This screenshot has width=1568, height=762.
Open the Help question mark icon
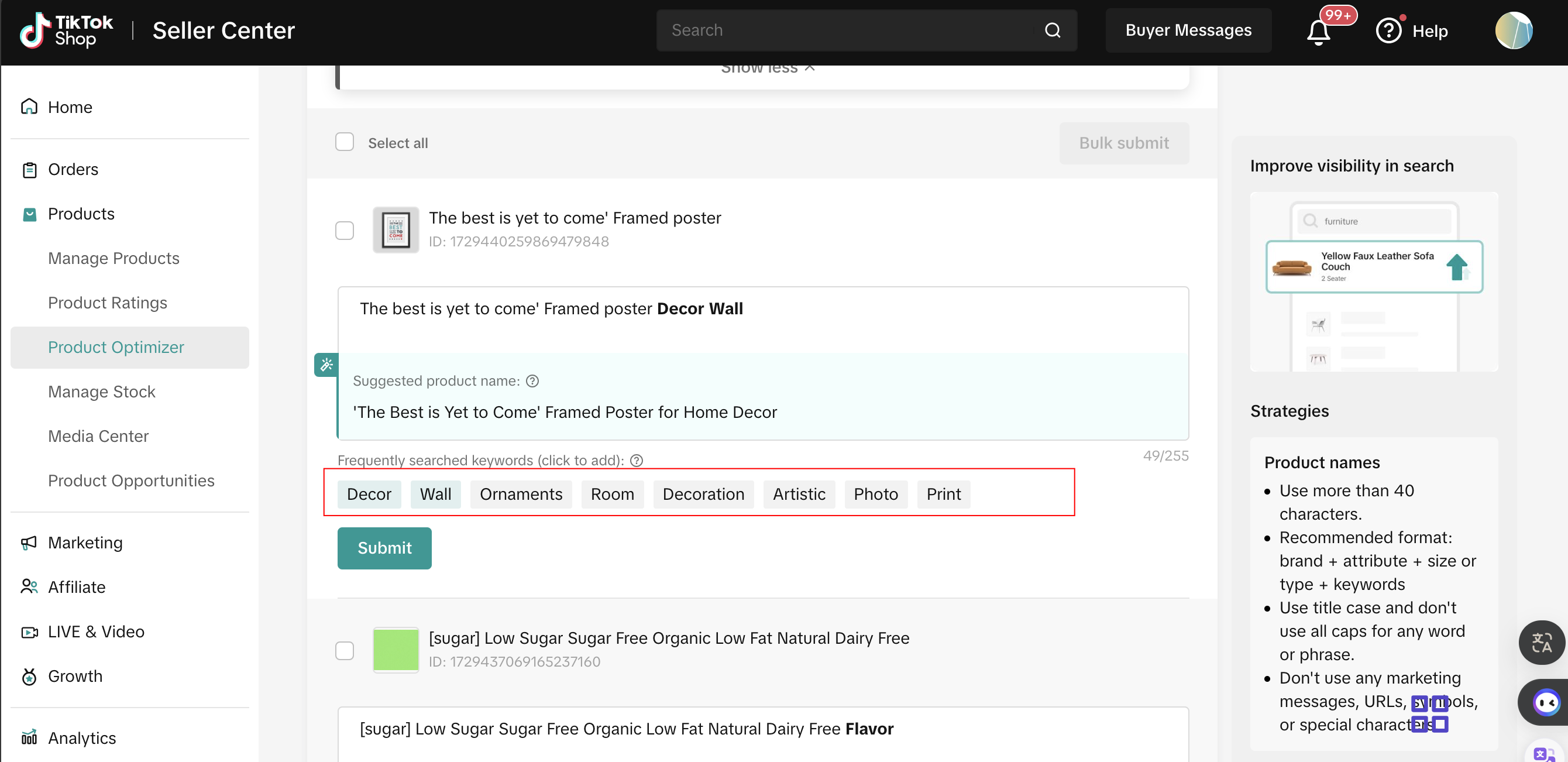1388,31
